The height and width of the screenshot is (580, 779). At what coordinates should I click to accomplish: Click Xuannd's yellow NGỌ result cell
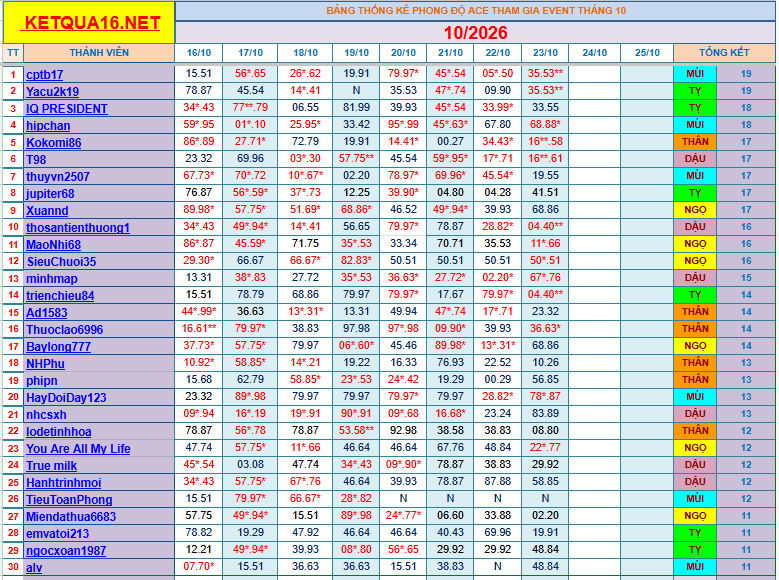pyautogui.click(x=695, y=210)
